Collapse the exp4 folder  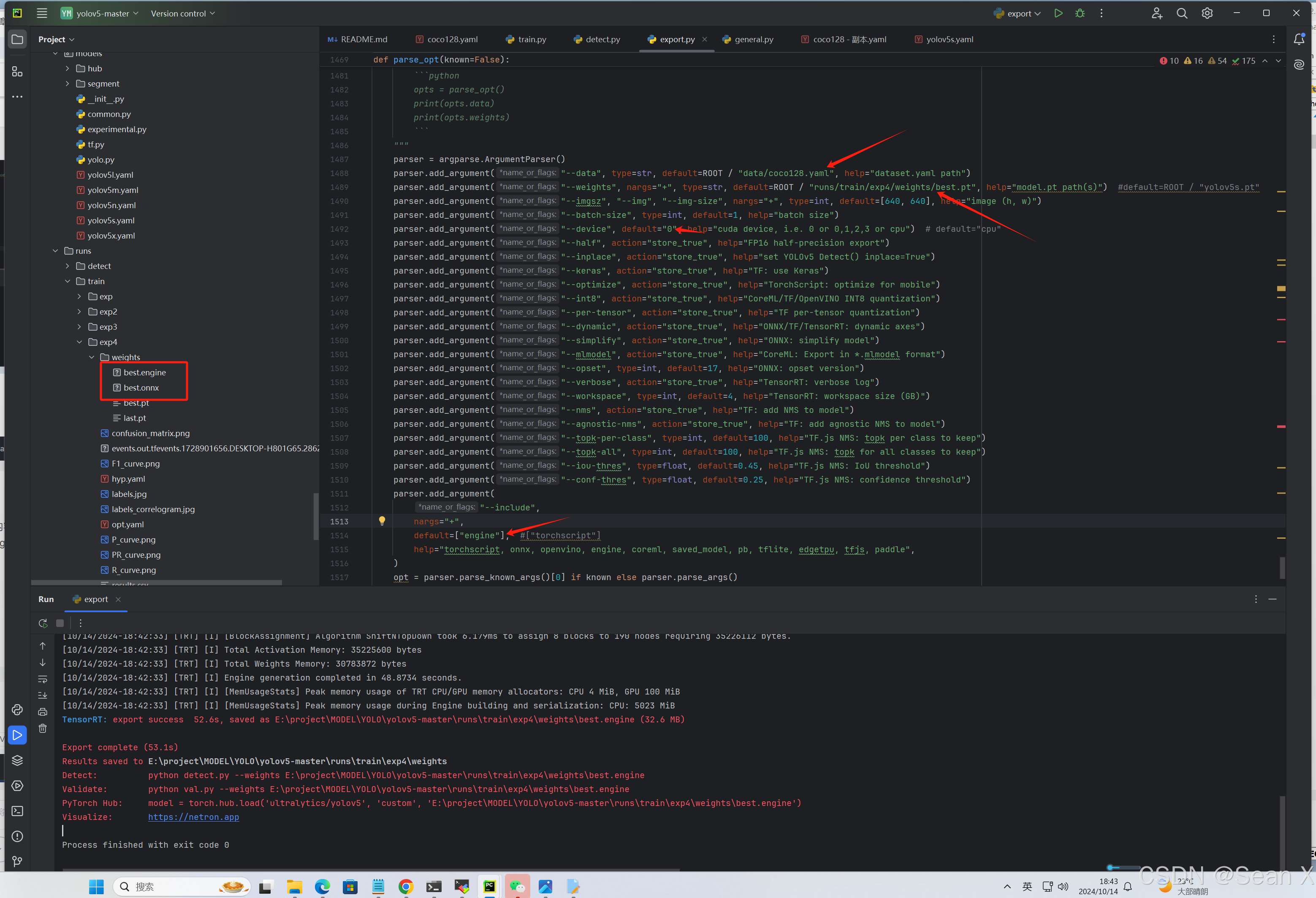click(79, 342)
